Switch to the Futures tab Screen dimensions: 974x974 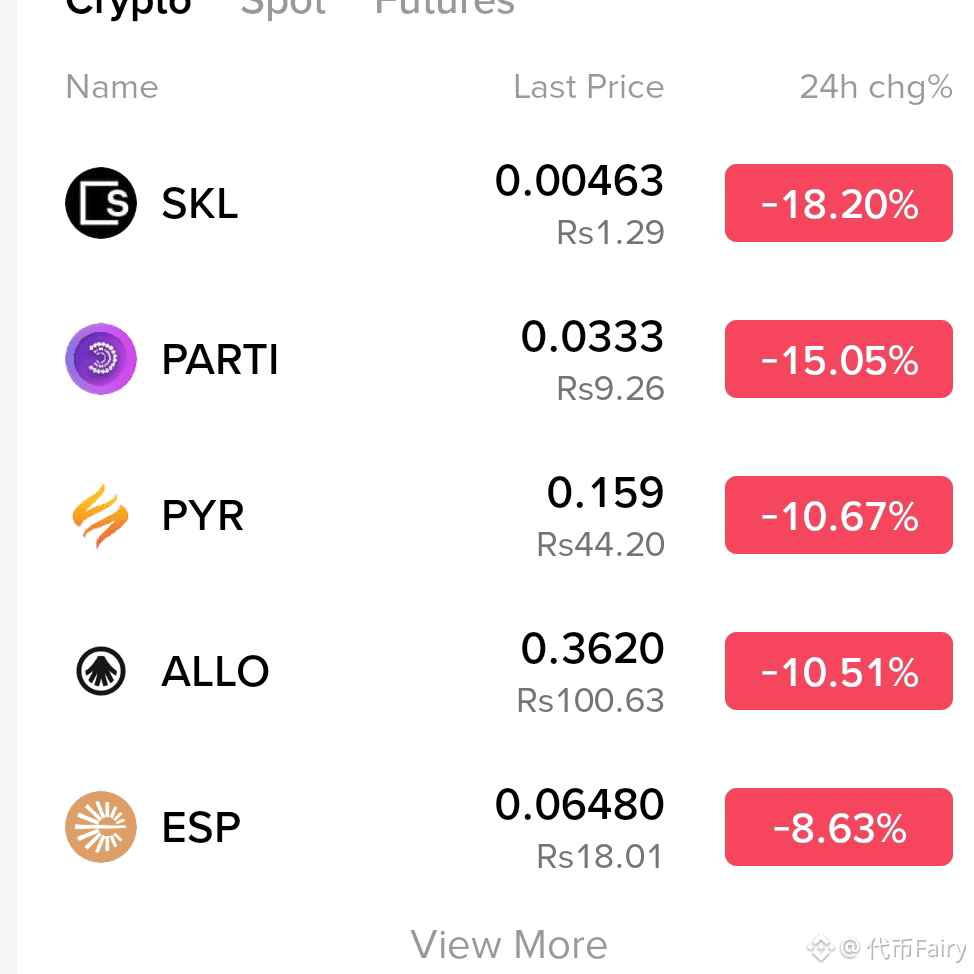[x=445, y=7]
